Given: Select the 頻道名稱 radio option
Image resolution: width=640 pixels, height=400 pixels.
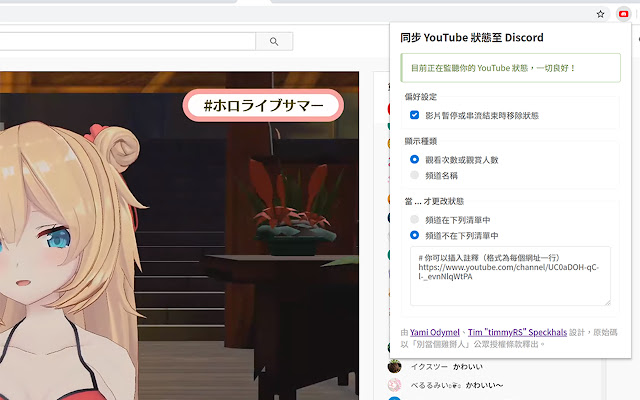Looking at the screenshot, I should 414,175.
